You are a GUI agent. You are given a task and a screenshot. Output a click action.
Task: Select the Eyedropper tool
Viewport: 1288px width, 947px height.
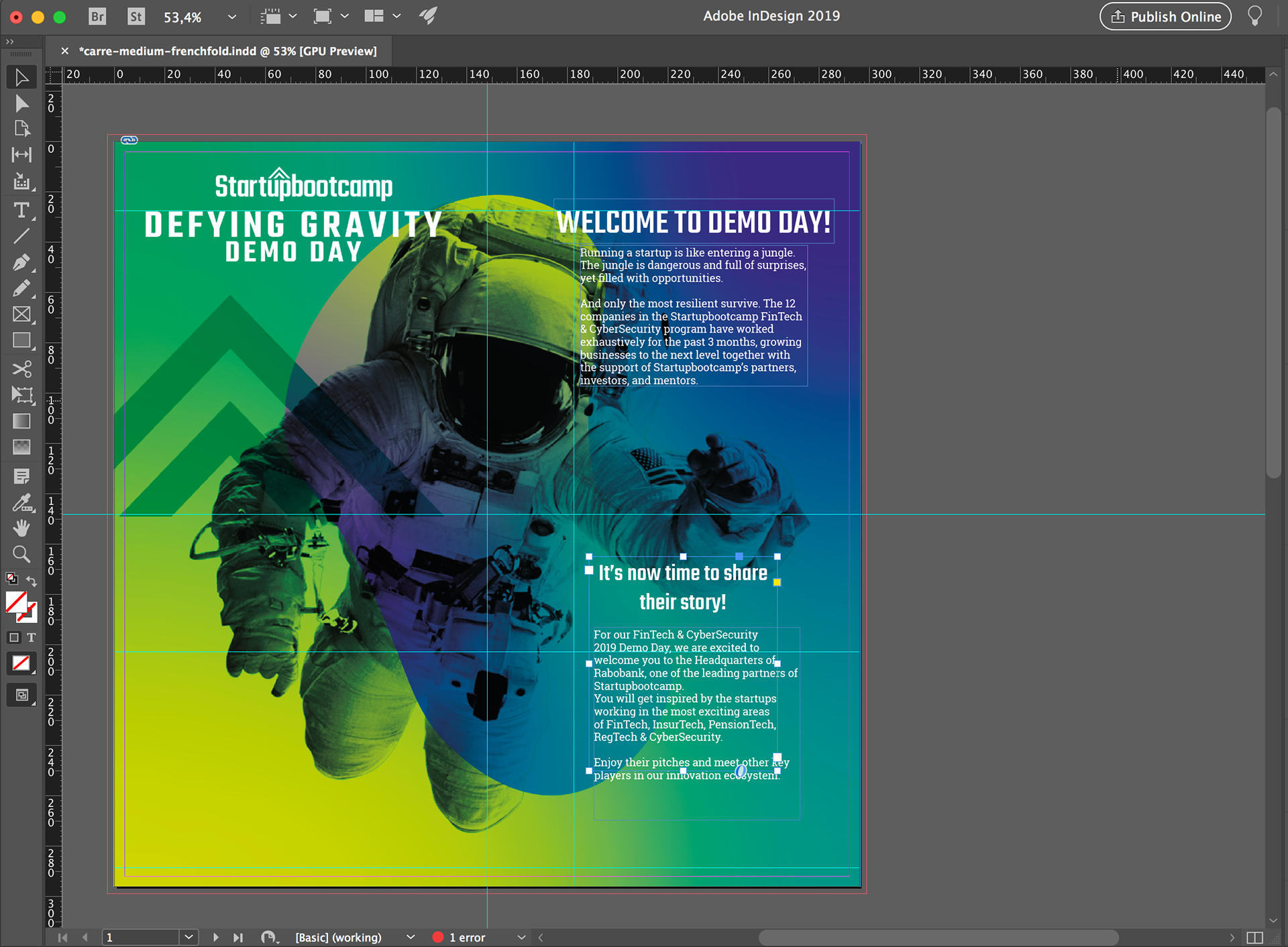pyautogui.click(x=21, y=502)
